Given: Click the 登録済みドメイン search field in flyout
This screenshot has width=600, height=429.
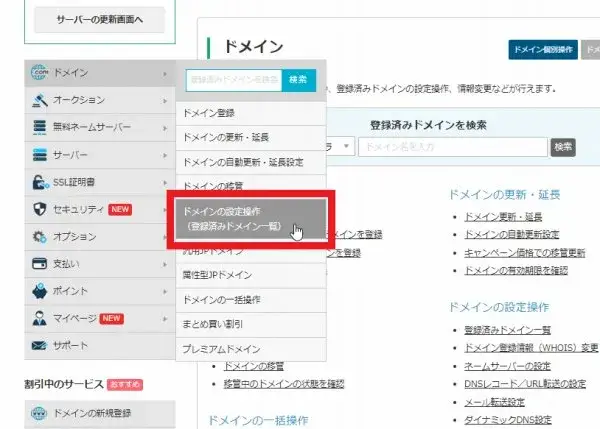Looking at the screenshot, I should (x=234, y=80).
